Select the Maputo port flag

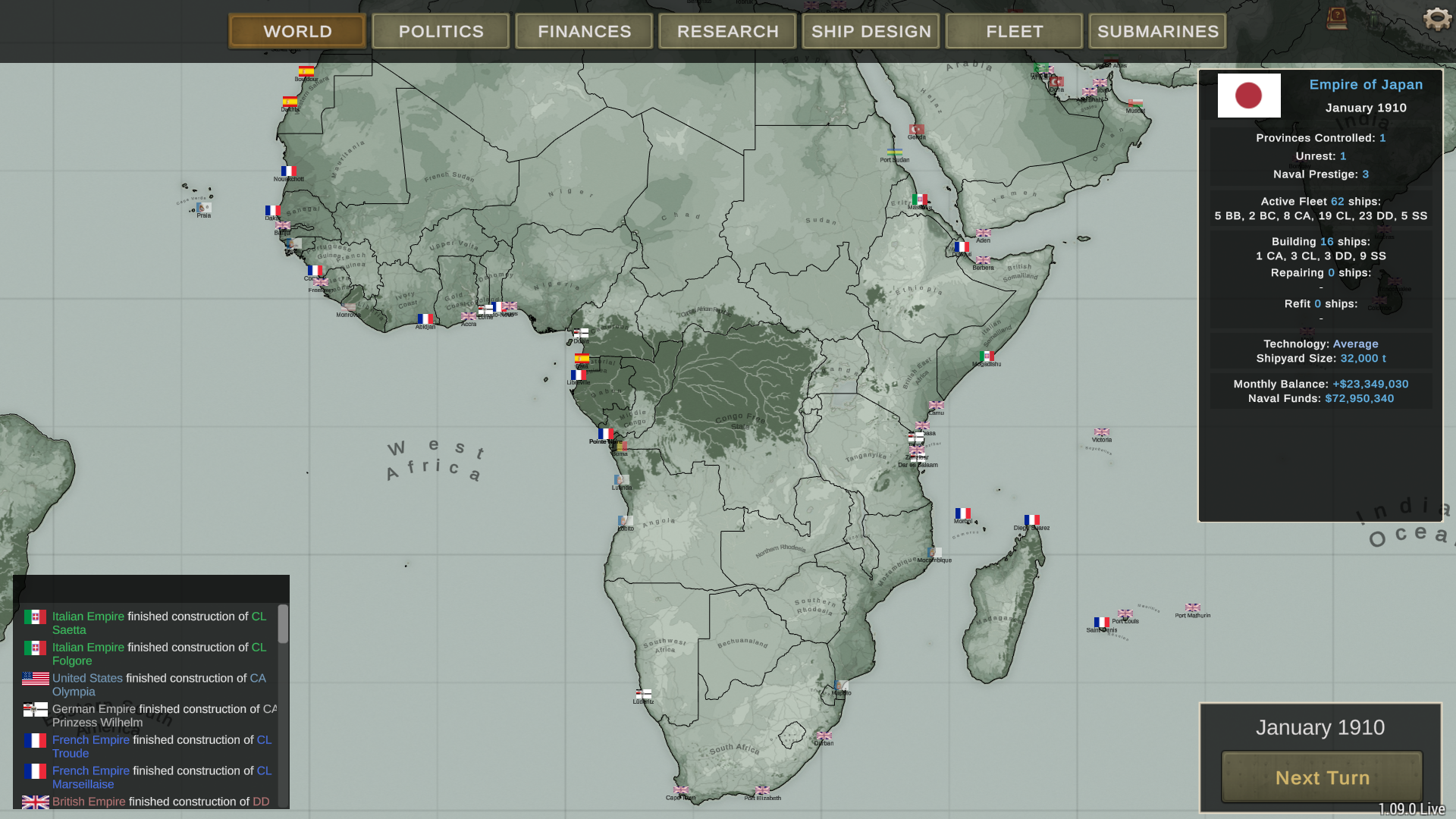click(x=841, y=686)
